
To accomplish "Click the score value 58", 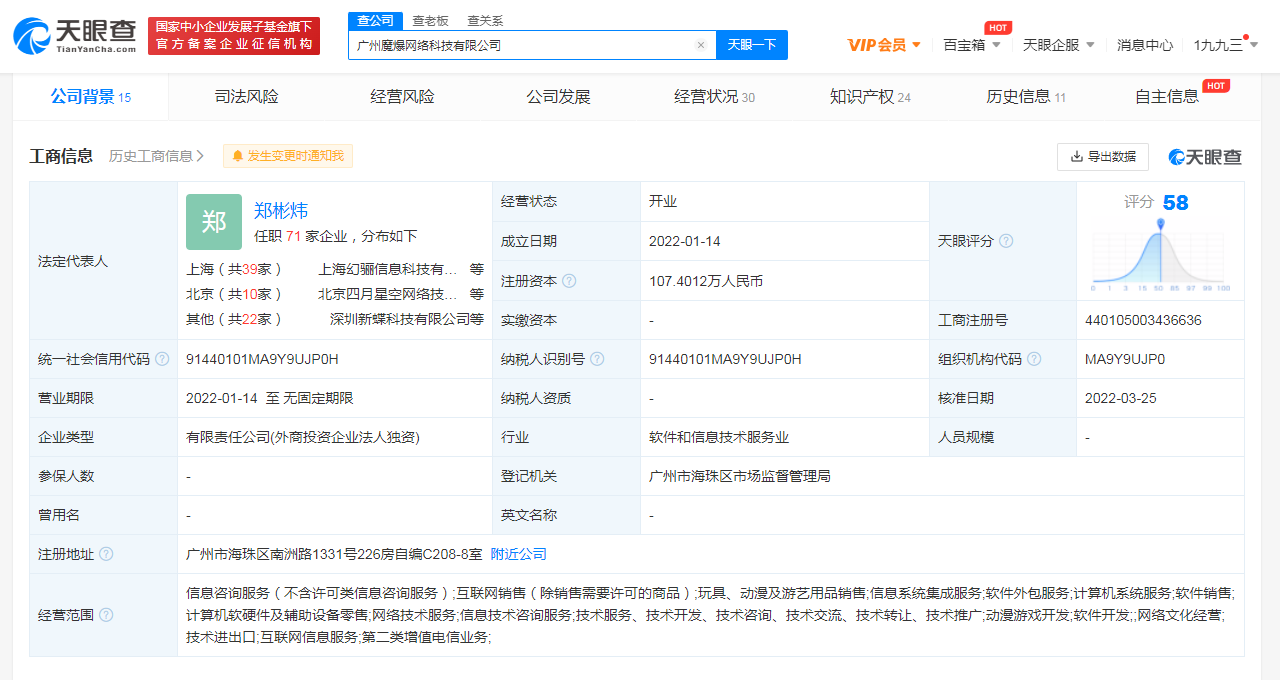I will click(x=1176, y=203).
